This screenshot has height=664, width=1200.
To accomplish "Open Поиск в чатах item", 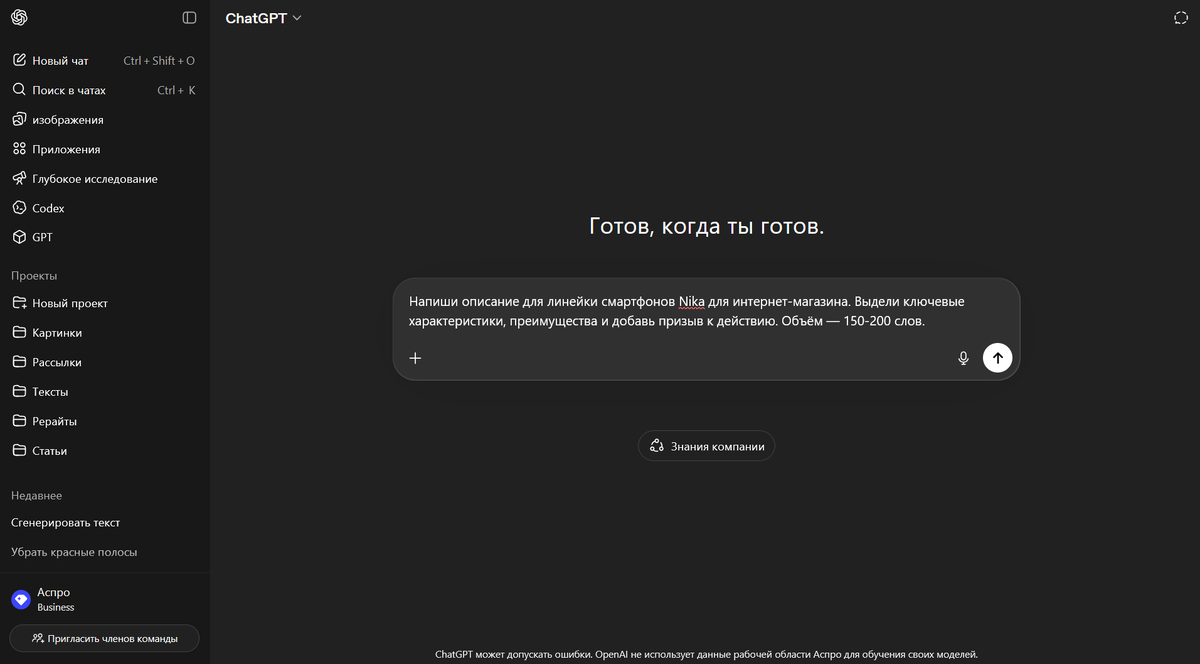I will click(104, 90).
